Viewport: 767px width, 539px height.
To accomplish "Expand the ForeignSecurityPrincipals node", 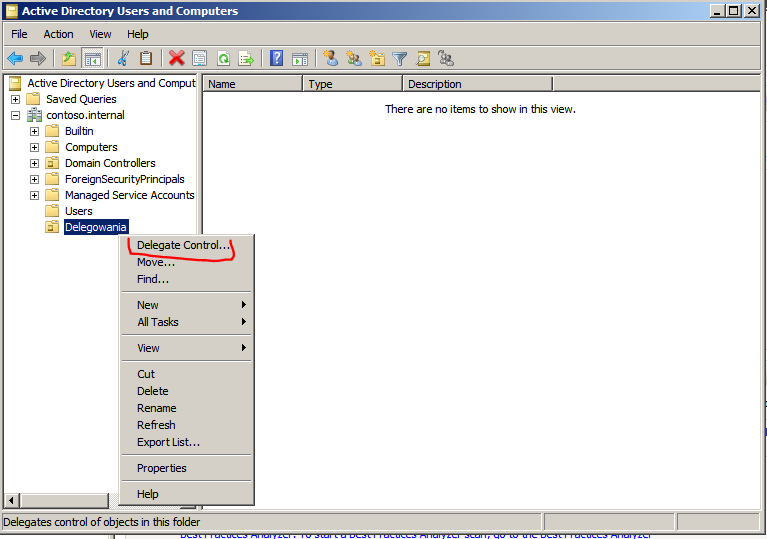I will [x=34, y=180].
